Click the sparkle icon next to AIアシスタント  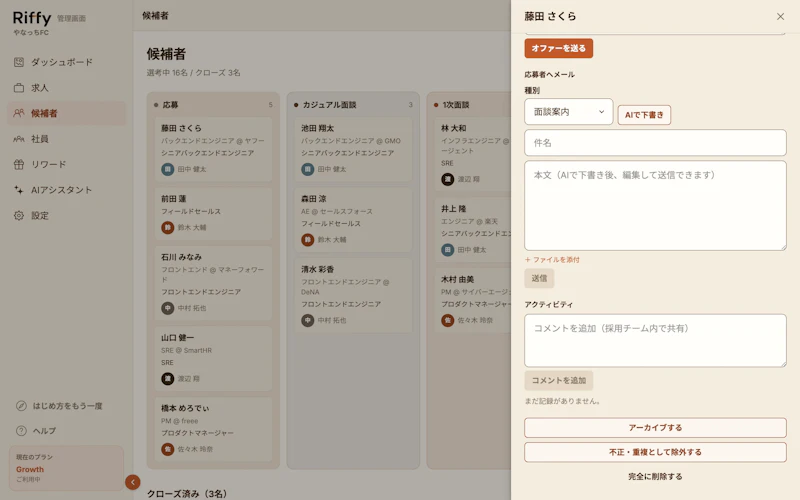pos(19,190)
